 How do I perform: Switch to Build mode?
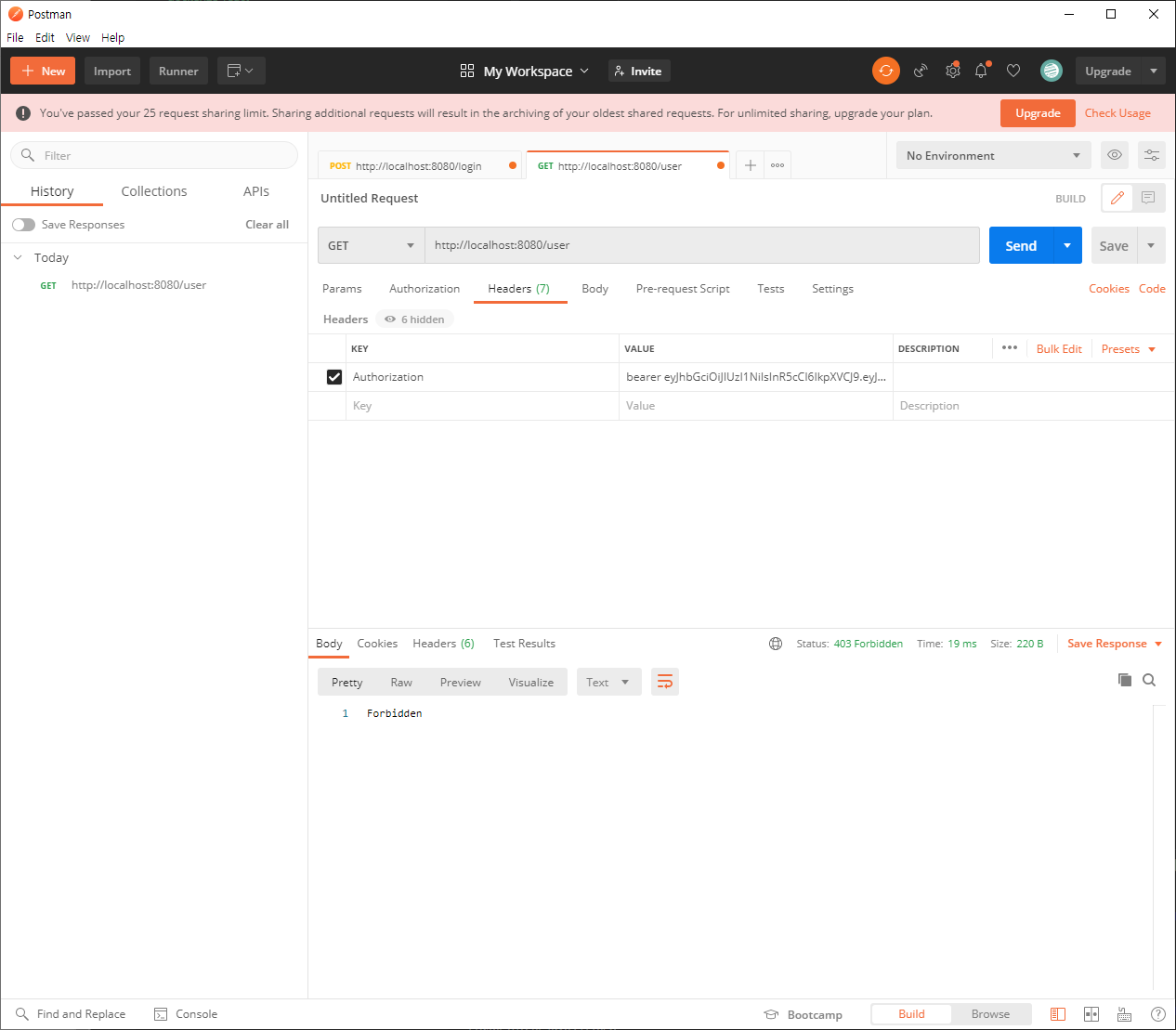point(911,1014)
